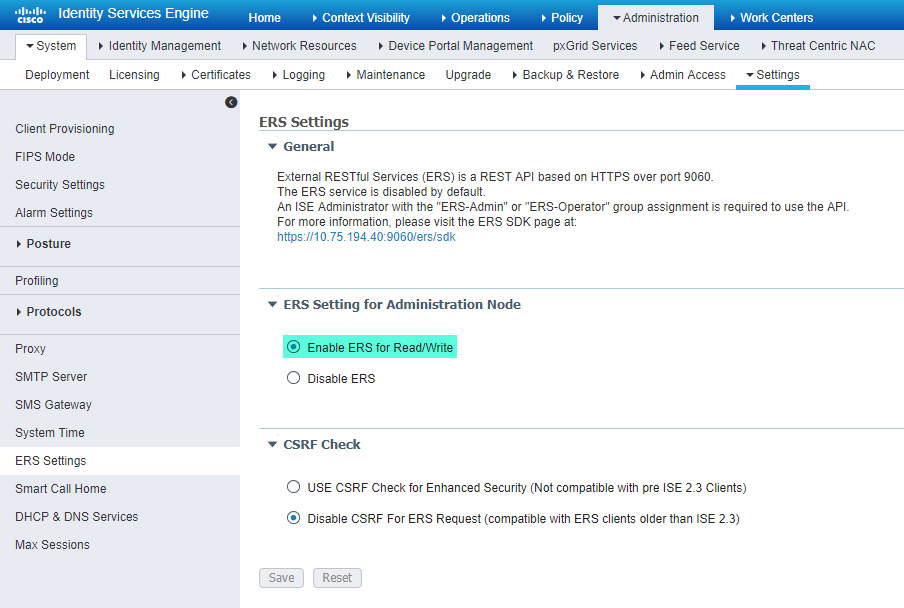Open SMS Gateway settings
Viewport: 904px width, 608px height.
[53, 405]
